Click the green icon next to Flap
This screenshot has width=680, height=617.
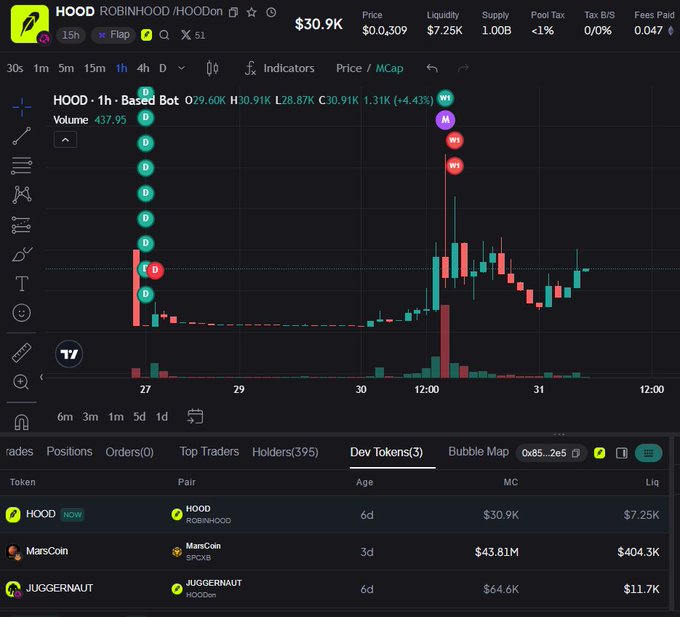coord(147,35)
